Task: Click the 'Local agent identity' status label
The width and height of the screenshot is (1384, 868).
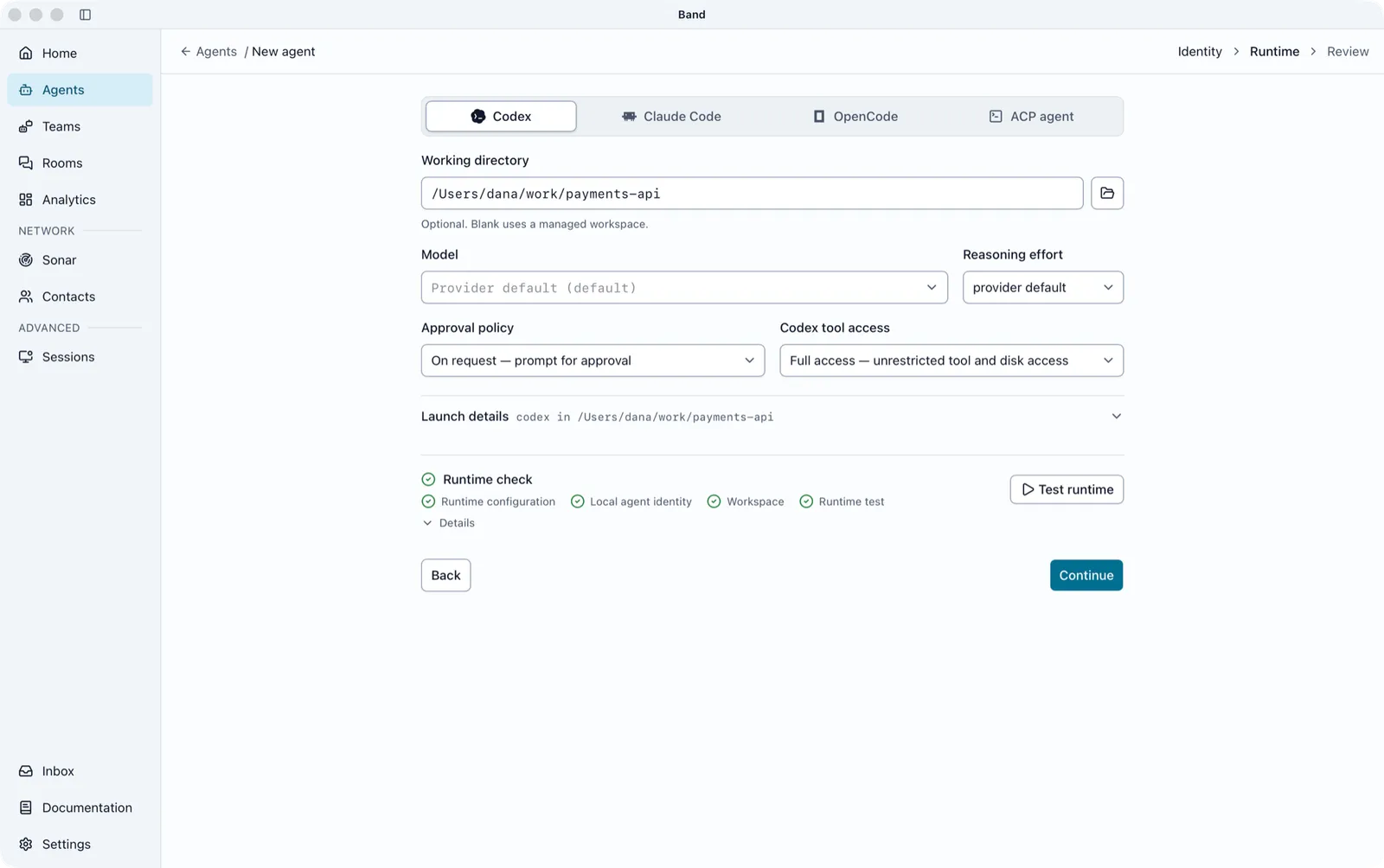Action: click(x=641, y=501)
